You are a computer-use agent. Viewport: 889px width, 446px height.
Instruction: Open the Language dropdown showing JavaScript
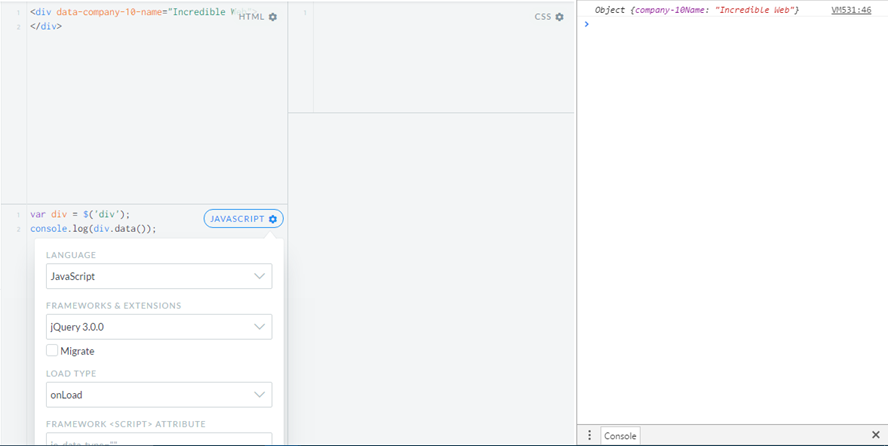[x=159, y=277]
